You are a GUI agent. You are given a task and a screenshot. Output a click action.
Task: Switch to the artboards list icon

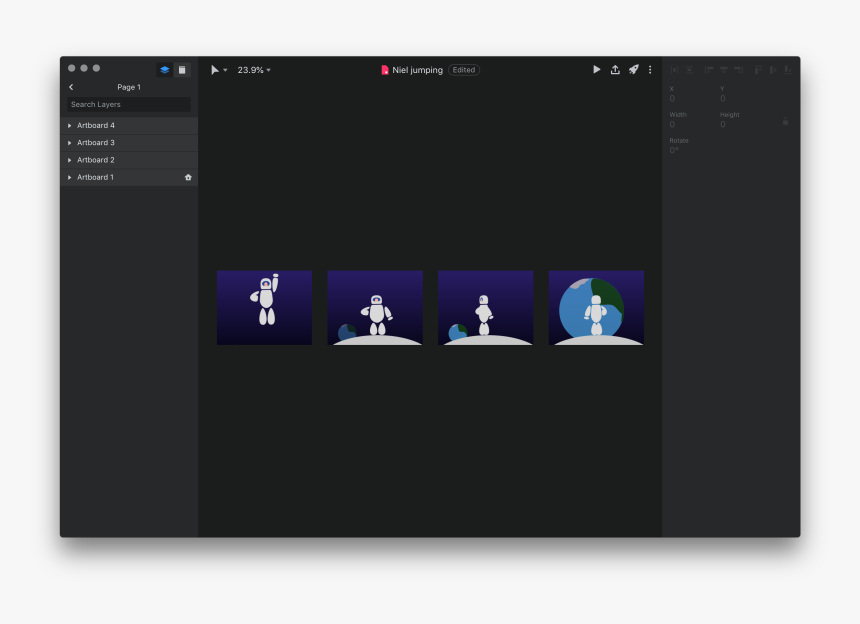coord(182,70)
